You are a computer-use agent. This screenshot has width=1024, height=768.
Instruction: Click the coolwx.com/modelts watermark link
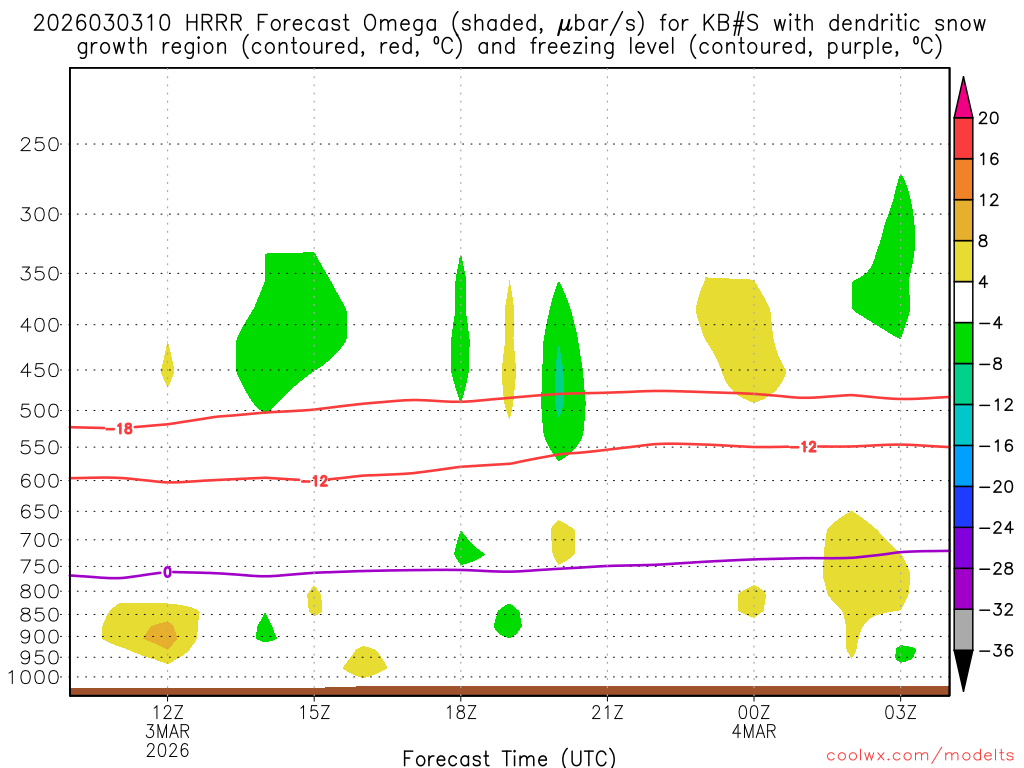920,756
